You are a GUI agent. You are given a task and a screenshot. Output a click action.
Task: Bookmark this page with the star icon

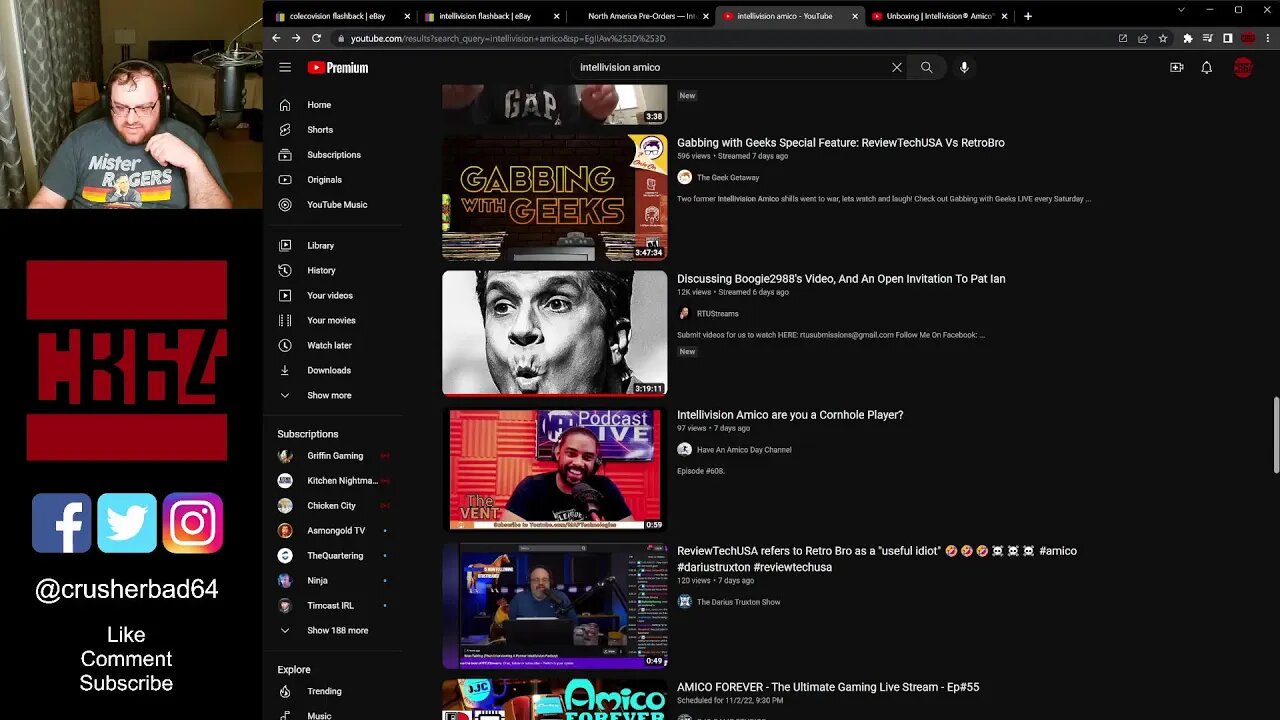click(1163, 38)
